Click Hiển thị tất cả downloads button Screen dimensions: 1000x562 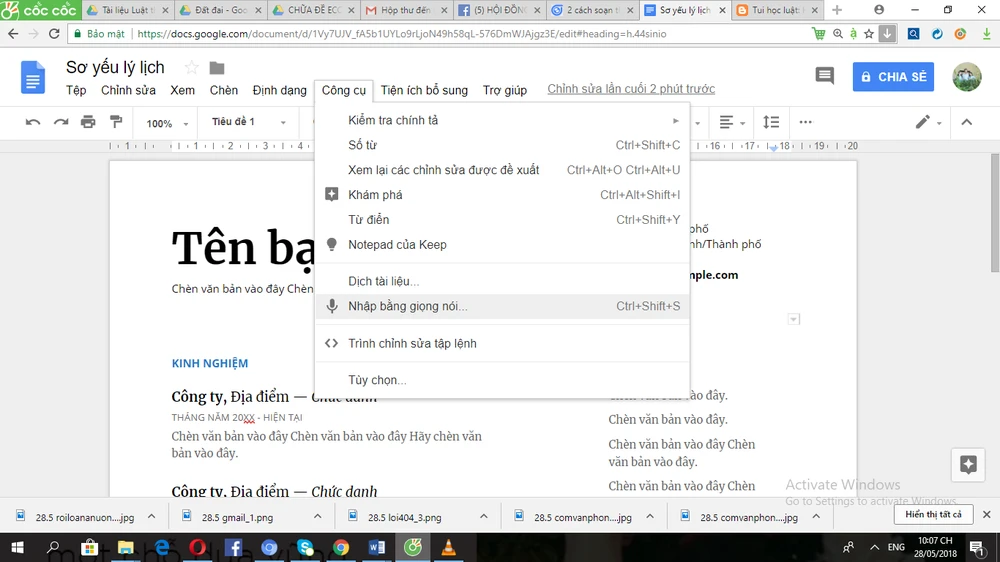click(x=933, y=515)
